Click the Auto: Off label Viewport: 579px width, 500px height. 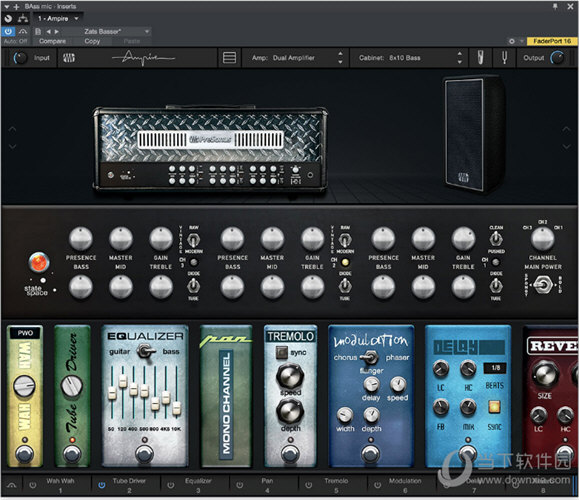[x=16, y=41]
